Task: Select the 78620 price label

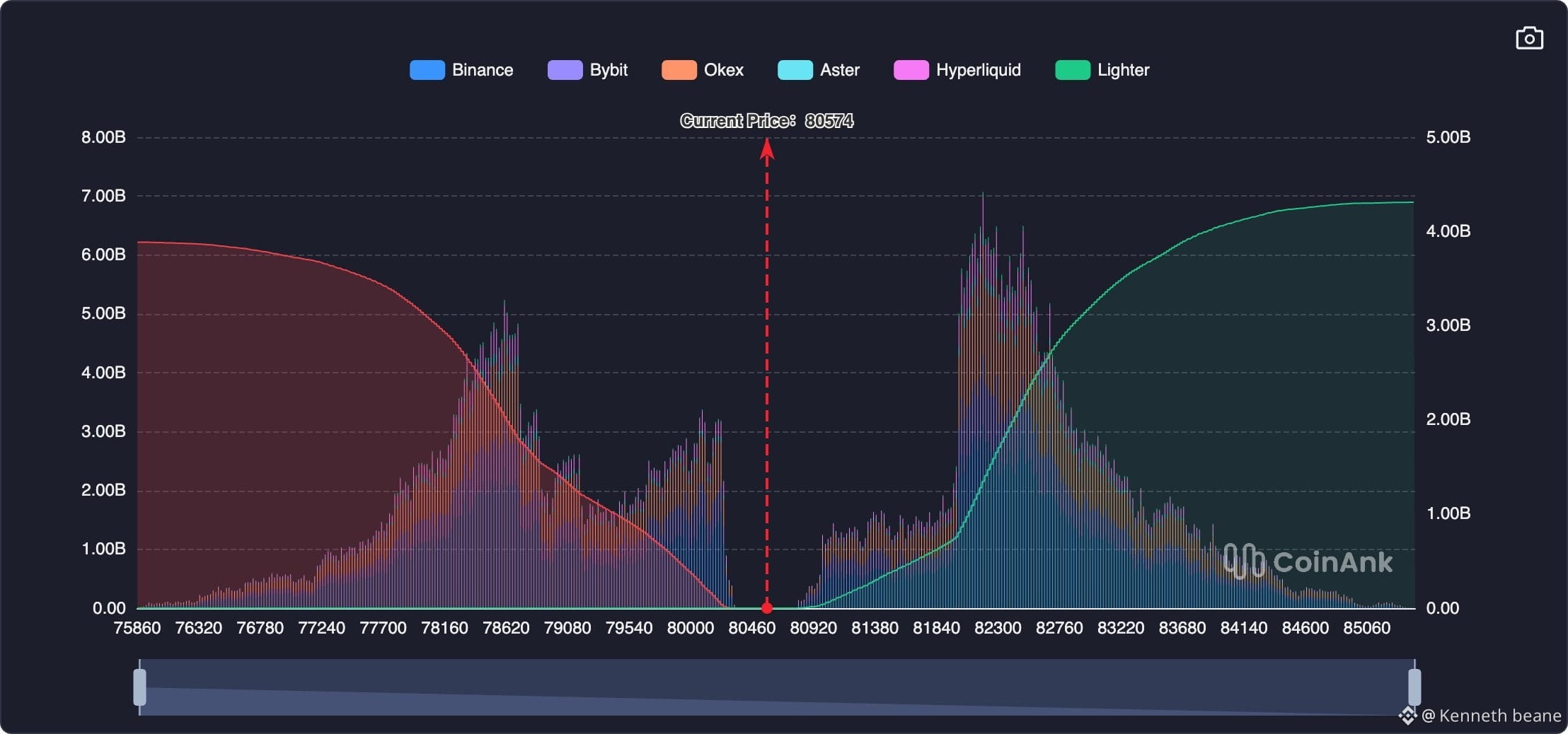Action: (506, 628)
